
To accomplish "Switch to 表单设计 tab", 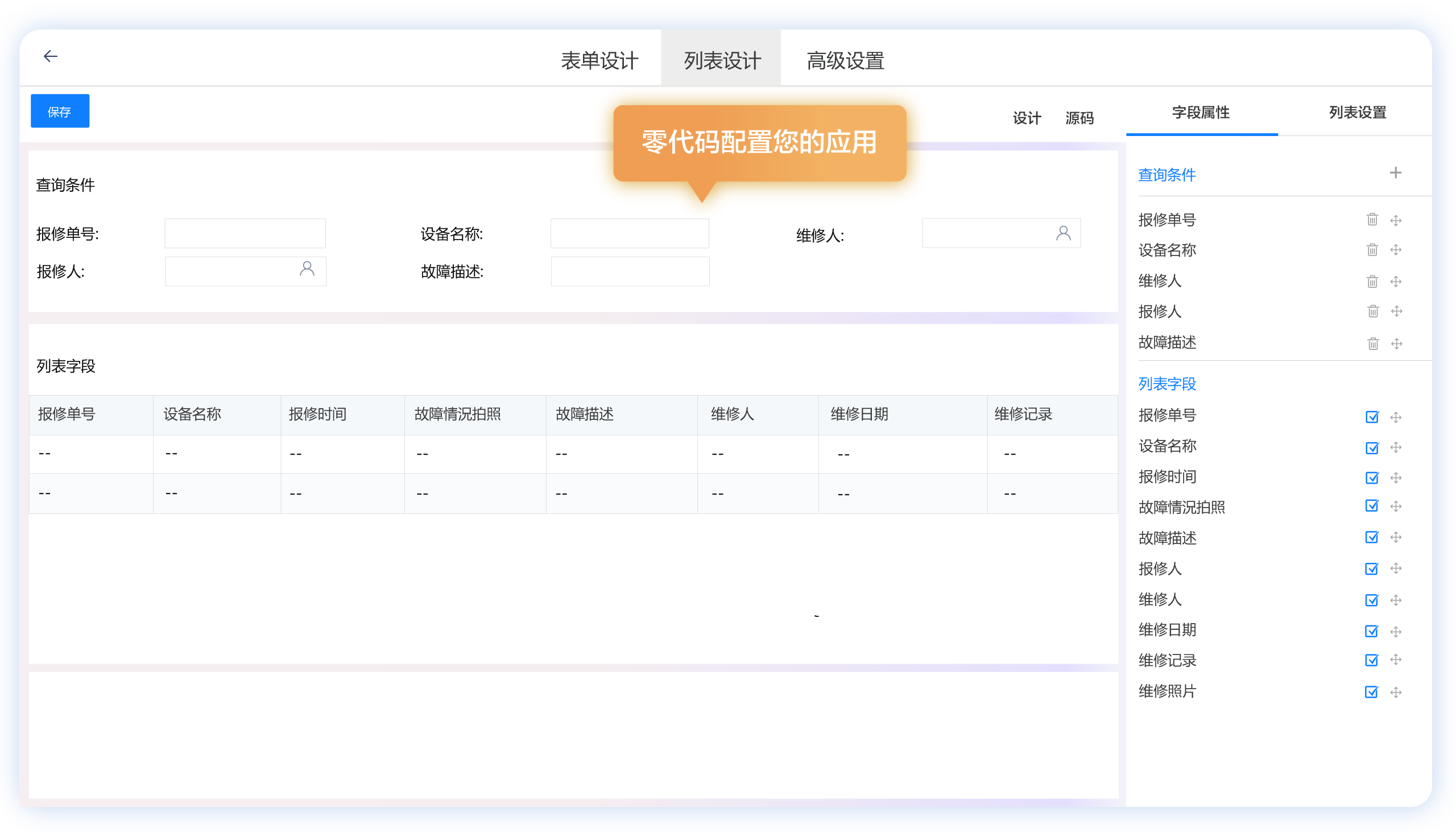I will pos(599,60).
